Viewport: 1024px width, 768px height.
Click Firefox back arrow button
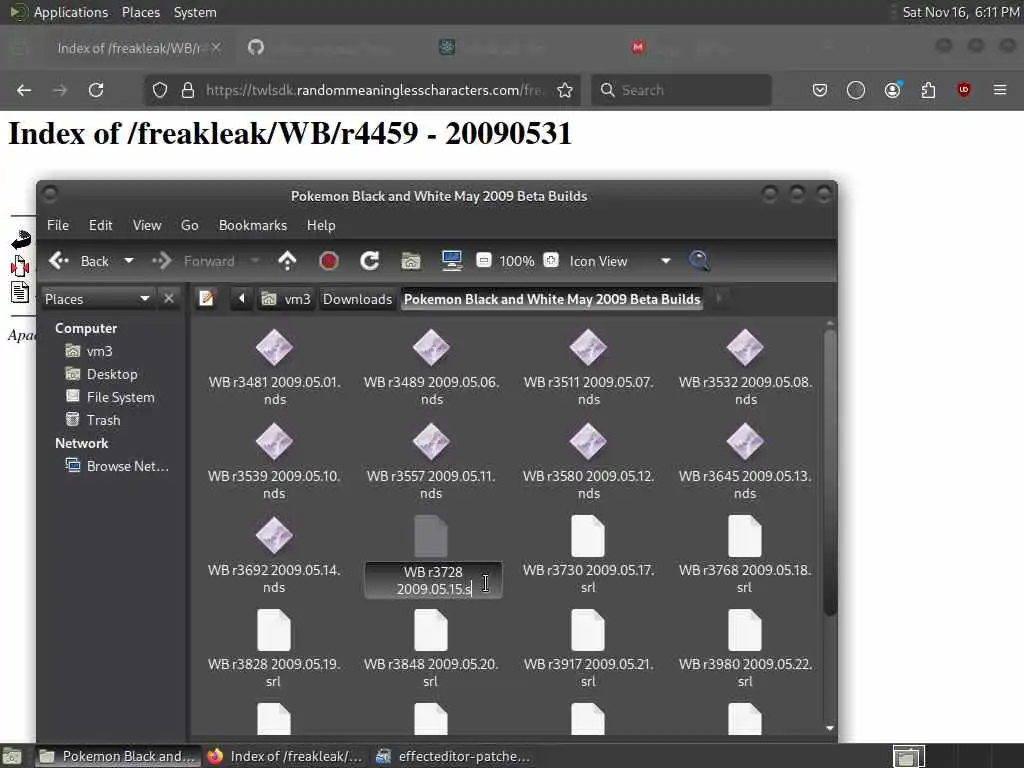(x=24, y=90)
